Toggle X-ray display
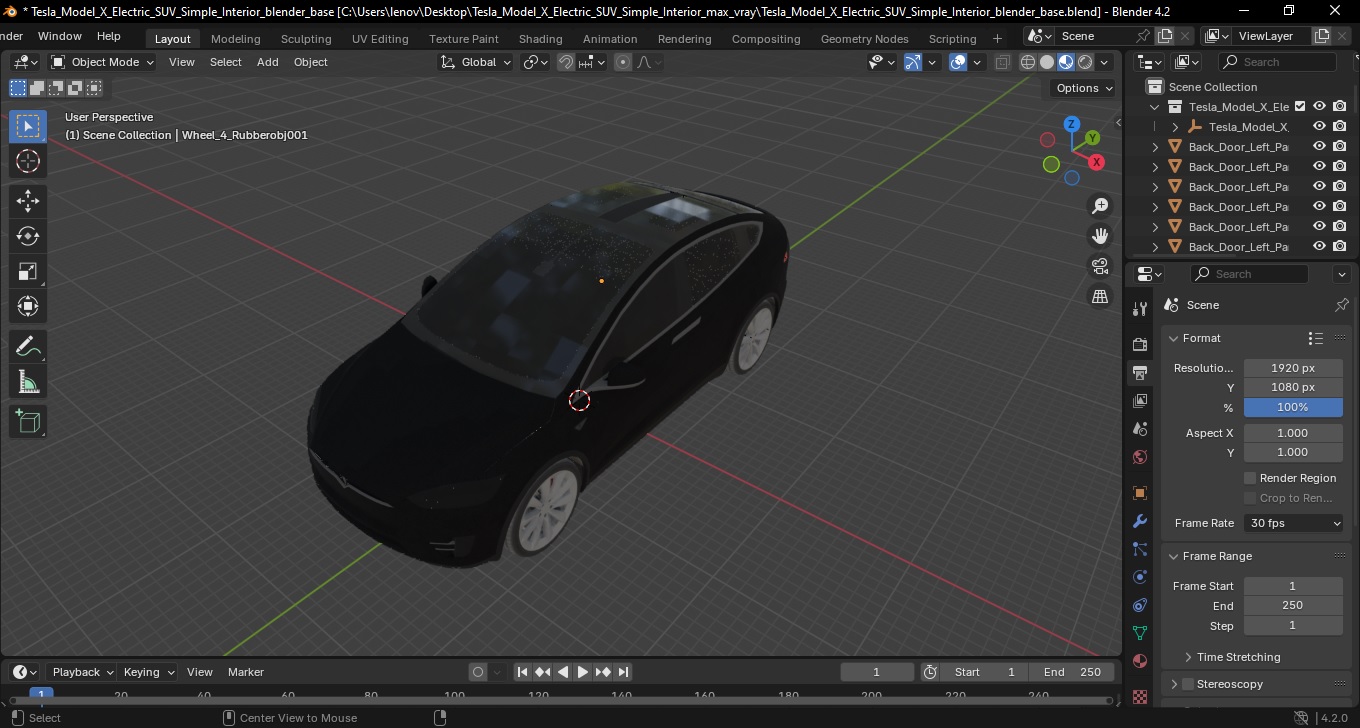This screenshot has height=728, width=1360. click(1002, 62)
